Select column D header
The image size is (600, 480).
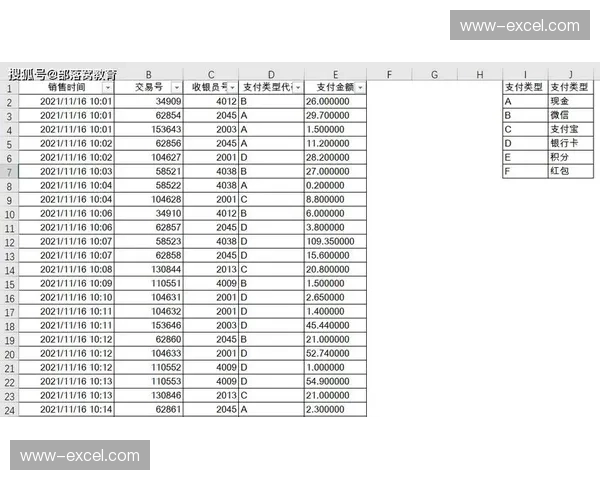[x=271, y=75]
